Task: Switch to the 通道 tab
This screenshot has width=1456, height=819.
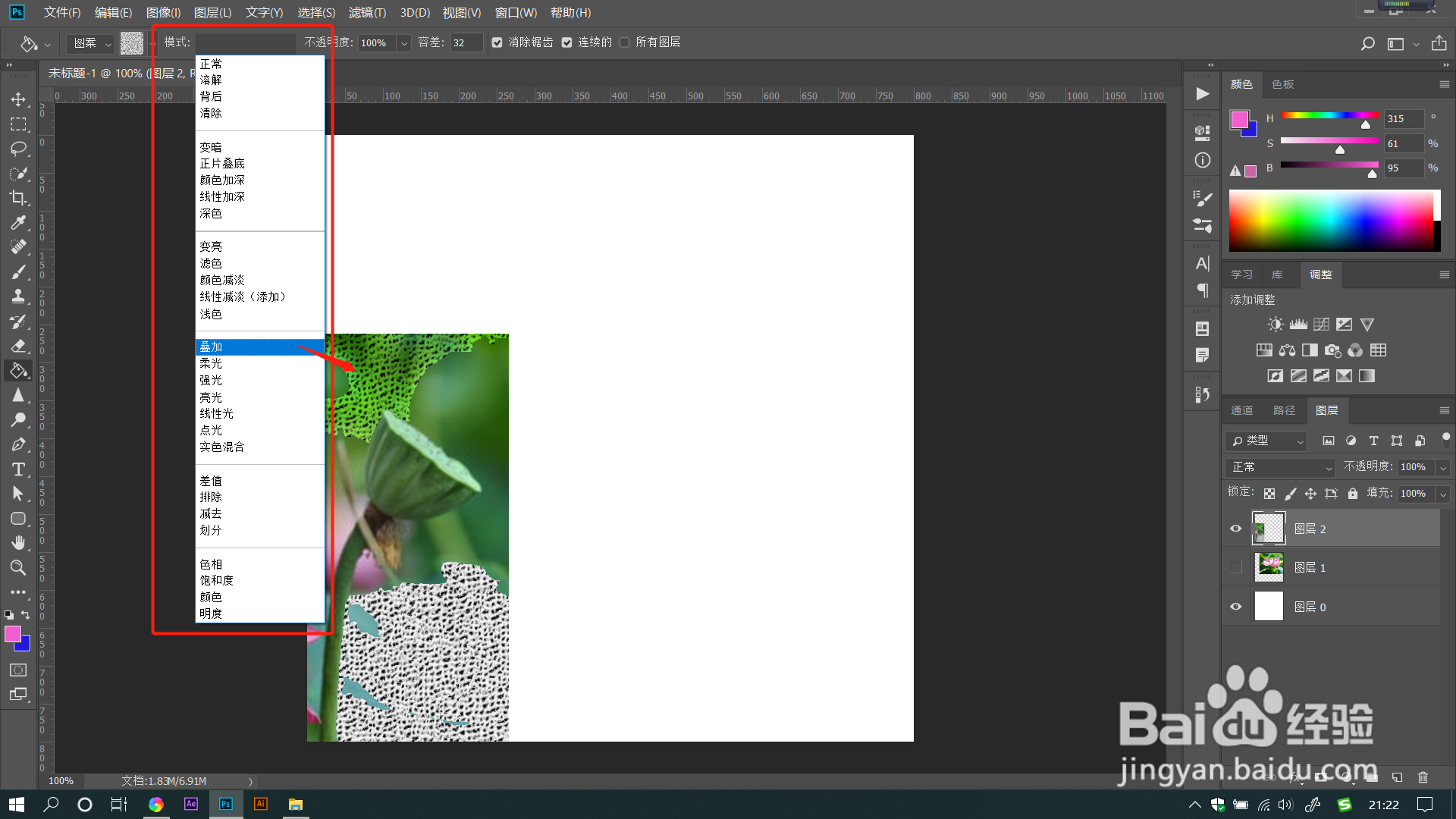Action: tap(1241, 410)
